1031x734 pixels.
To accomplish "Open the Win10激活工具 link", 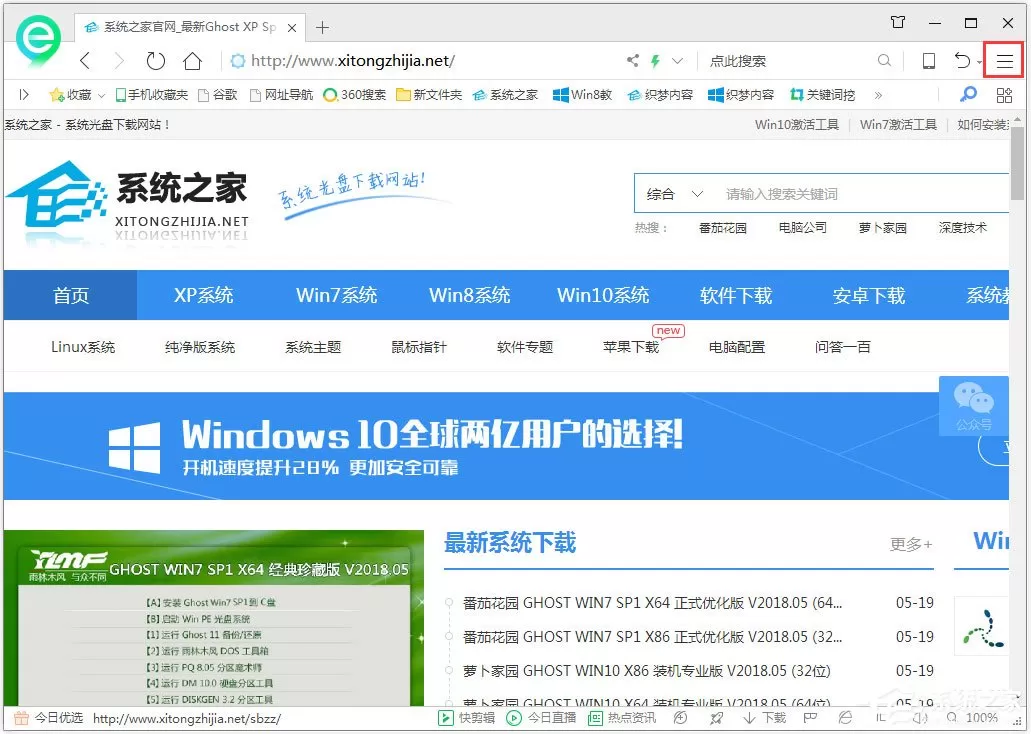I will point(796,124).
